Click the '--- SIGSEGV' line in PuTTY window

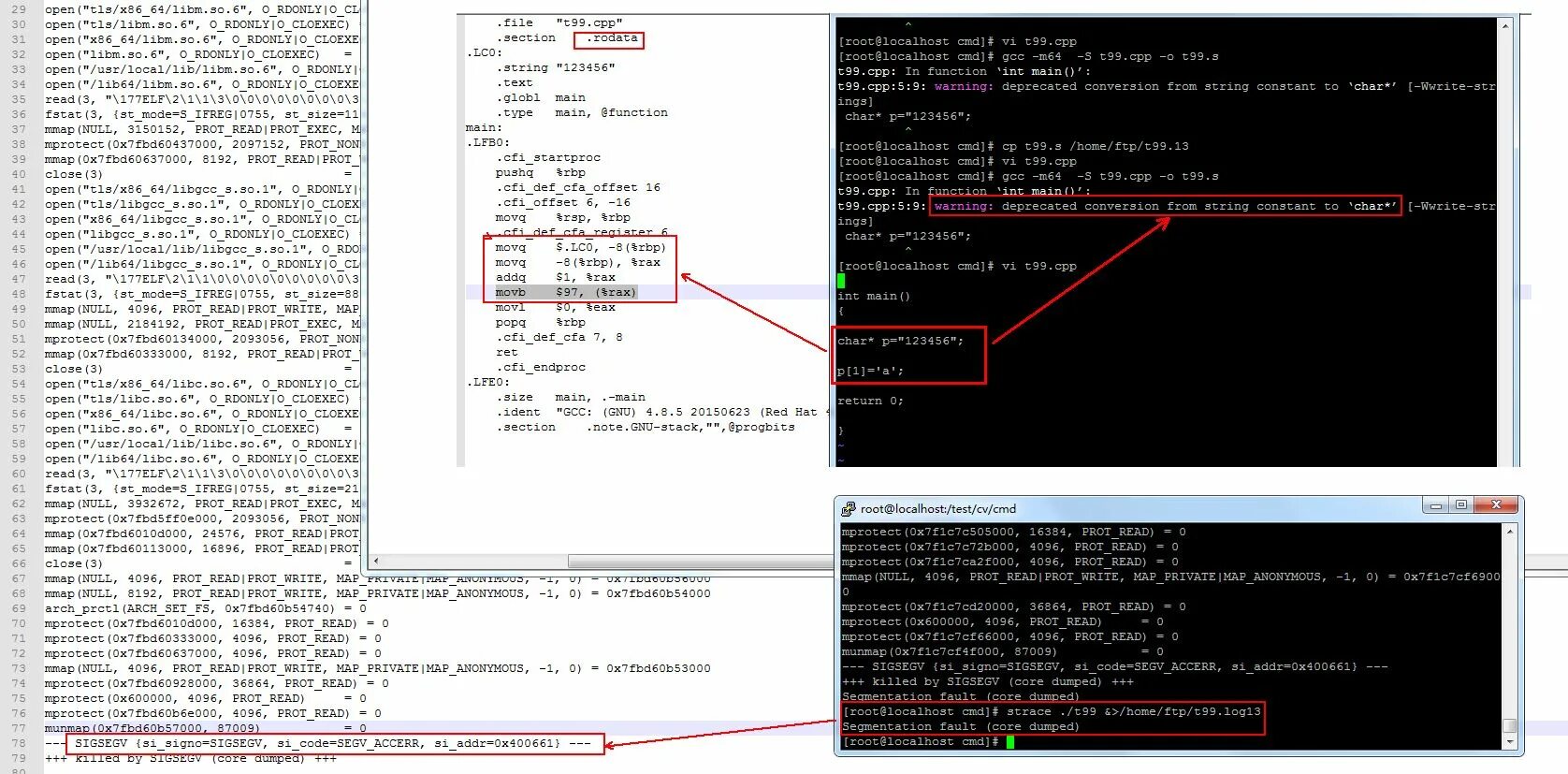(x=1115, y=666)
